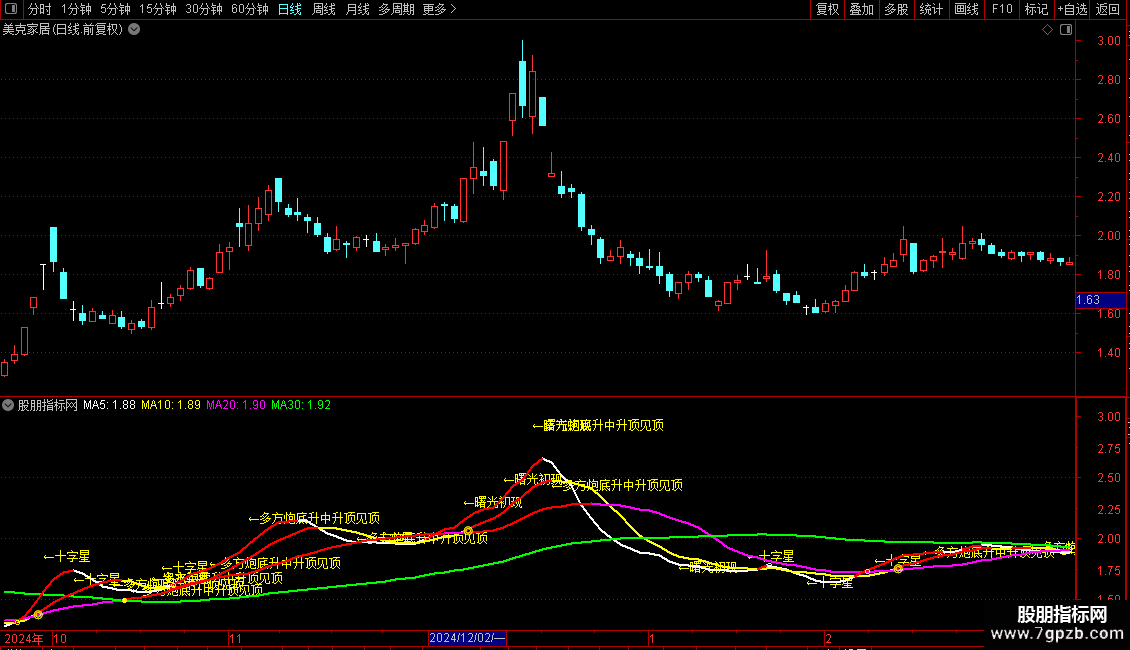Switch to 月线 monthly chart
Screen dimensions: 1130x650
[357, 9]
